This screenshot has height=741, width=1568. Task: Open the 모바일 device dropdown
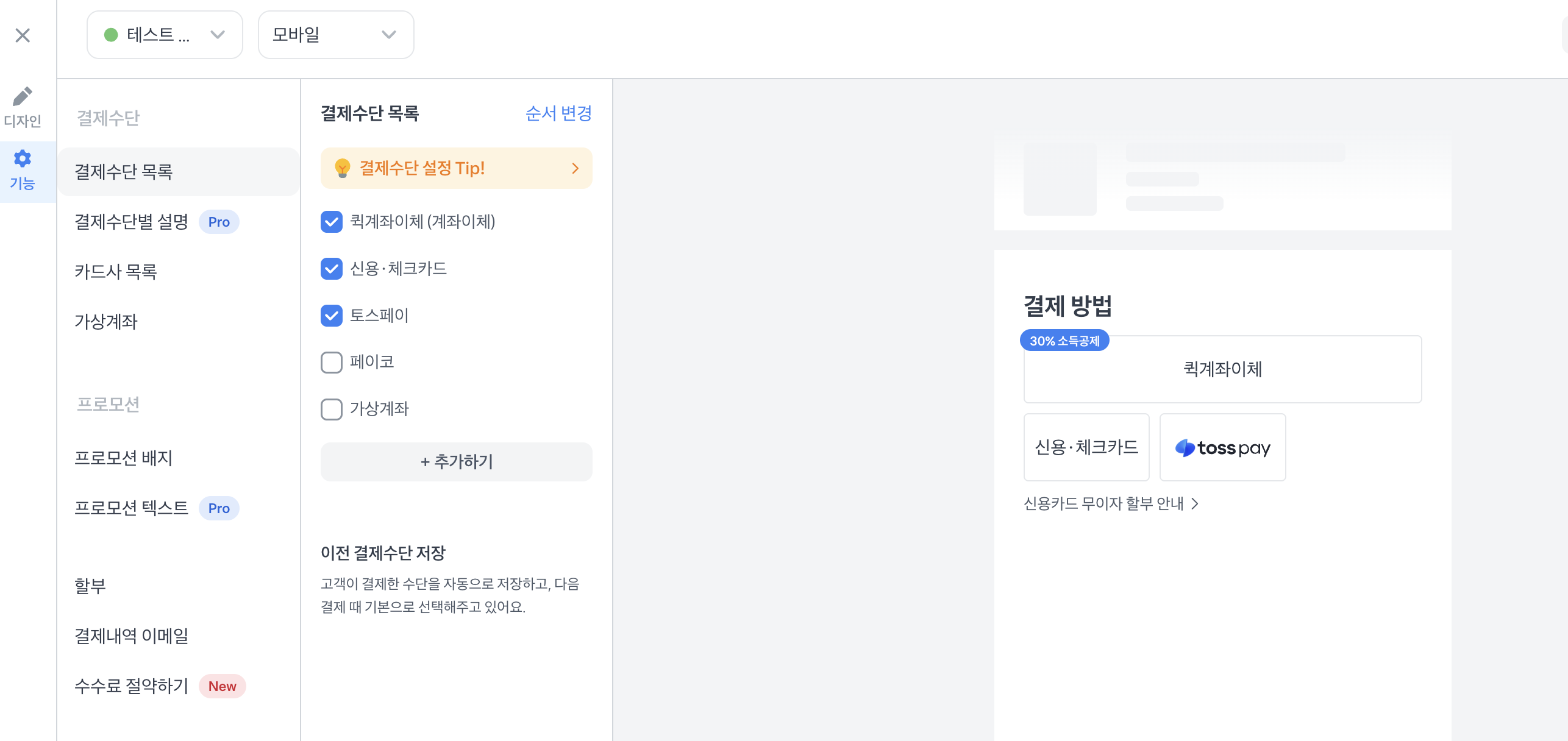(335, 35)
